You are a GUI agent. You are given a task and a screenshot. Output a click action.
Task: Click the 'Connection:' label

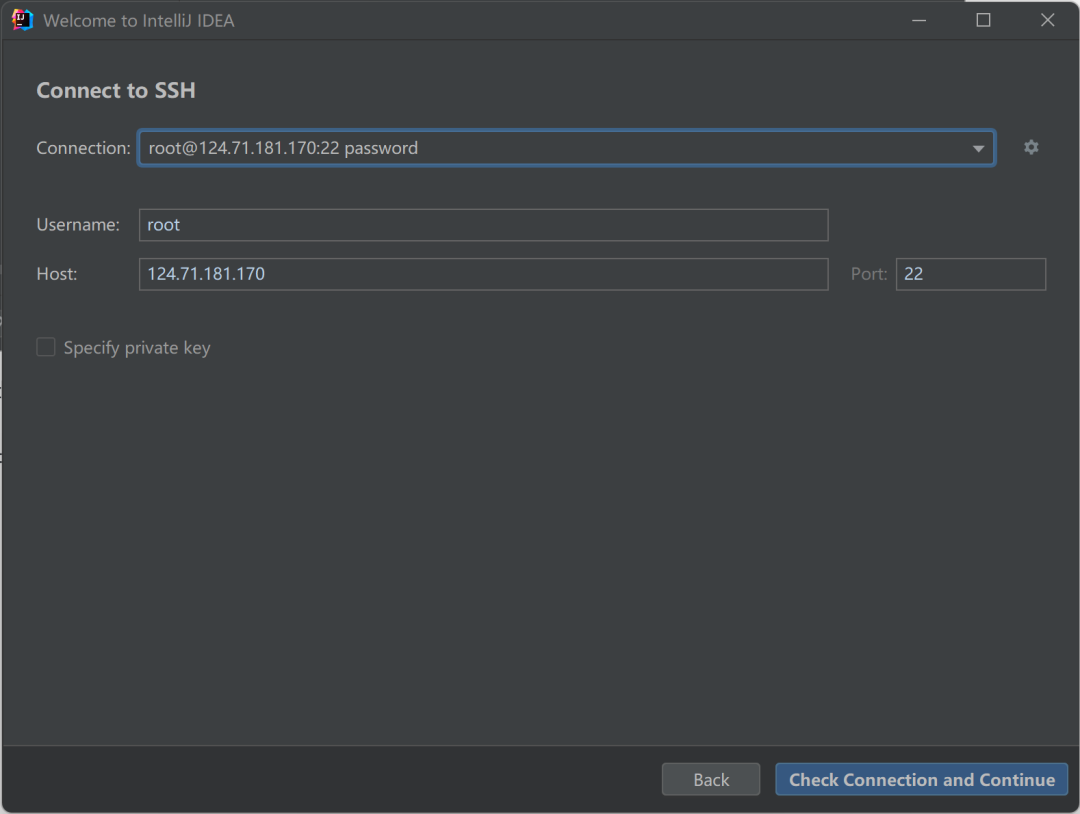(x=83, y=148)
